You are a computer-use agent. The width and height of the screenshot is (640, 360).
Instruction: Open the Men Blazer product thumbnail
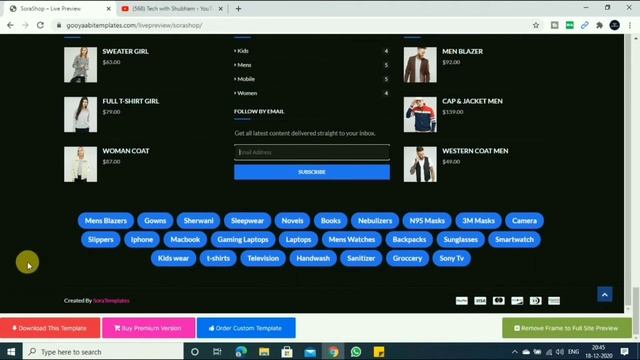point(420,65)
